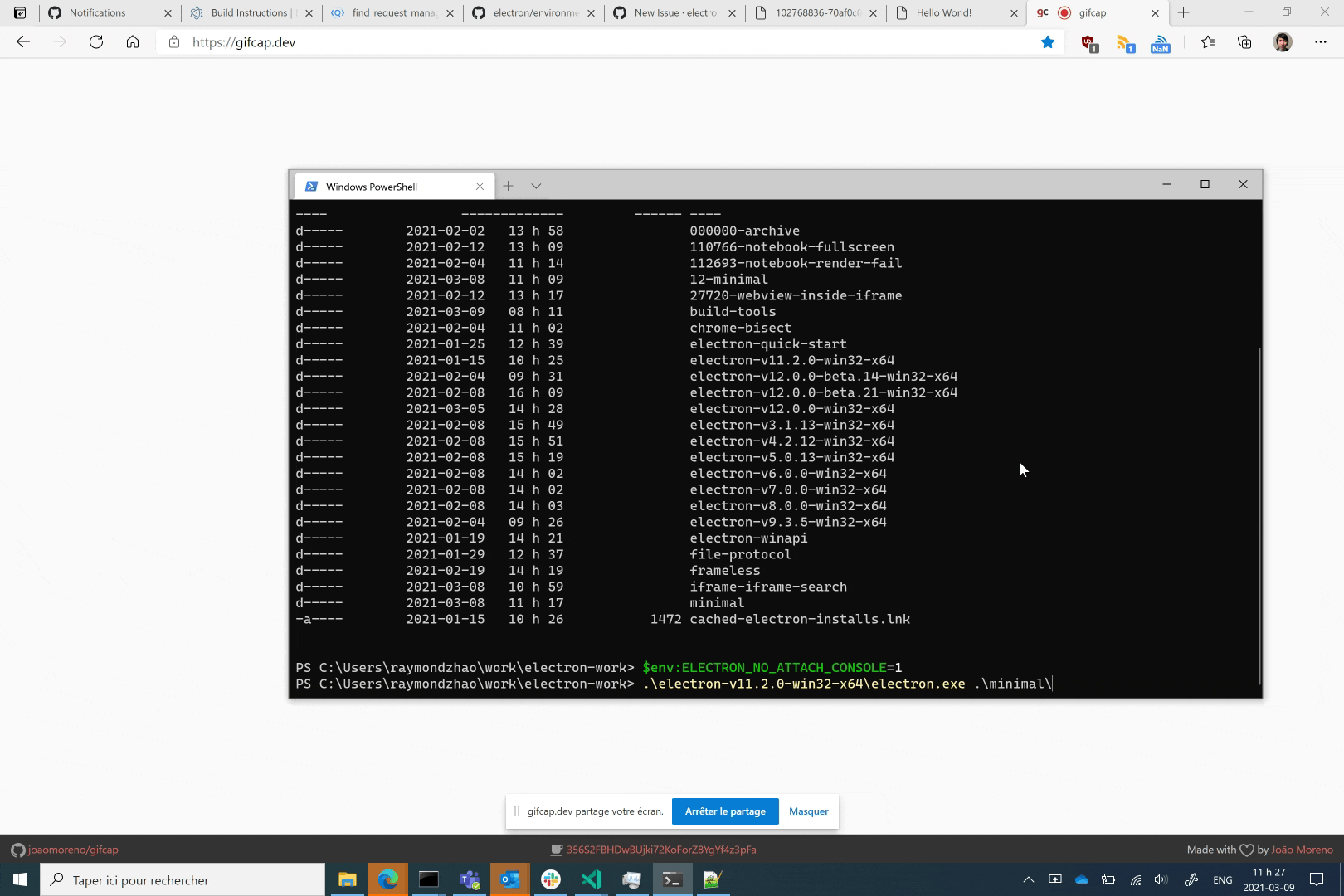Screen dimensions: 1344x896
Task: Open the new-tab dropdown in PowerShell window
Action: [x=535, y=186]
